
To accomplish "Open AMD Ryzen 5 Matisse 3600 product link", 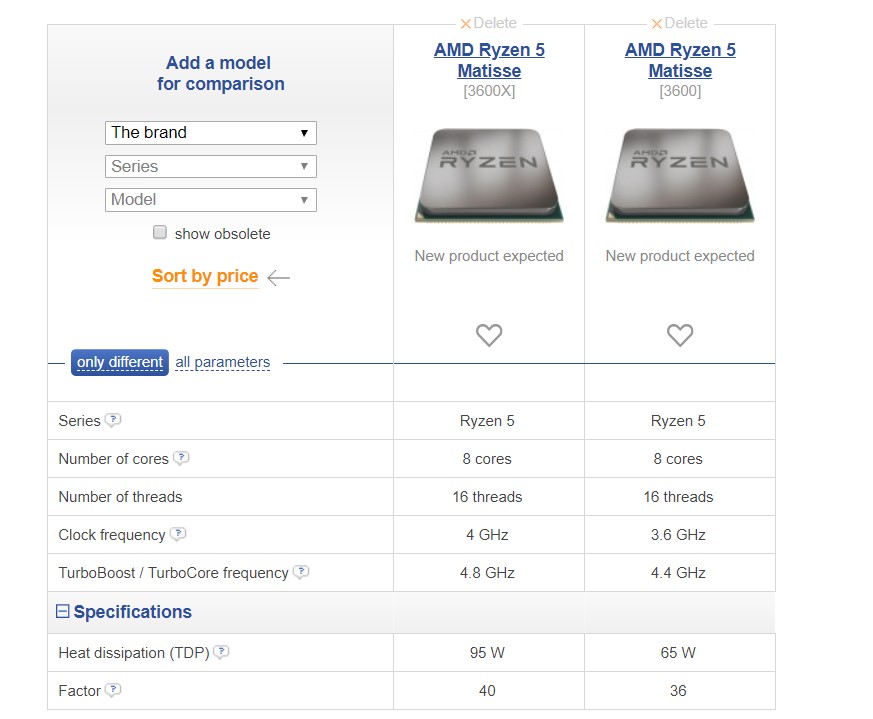I will tap(680, 60).
